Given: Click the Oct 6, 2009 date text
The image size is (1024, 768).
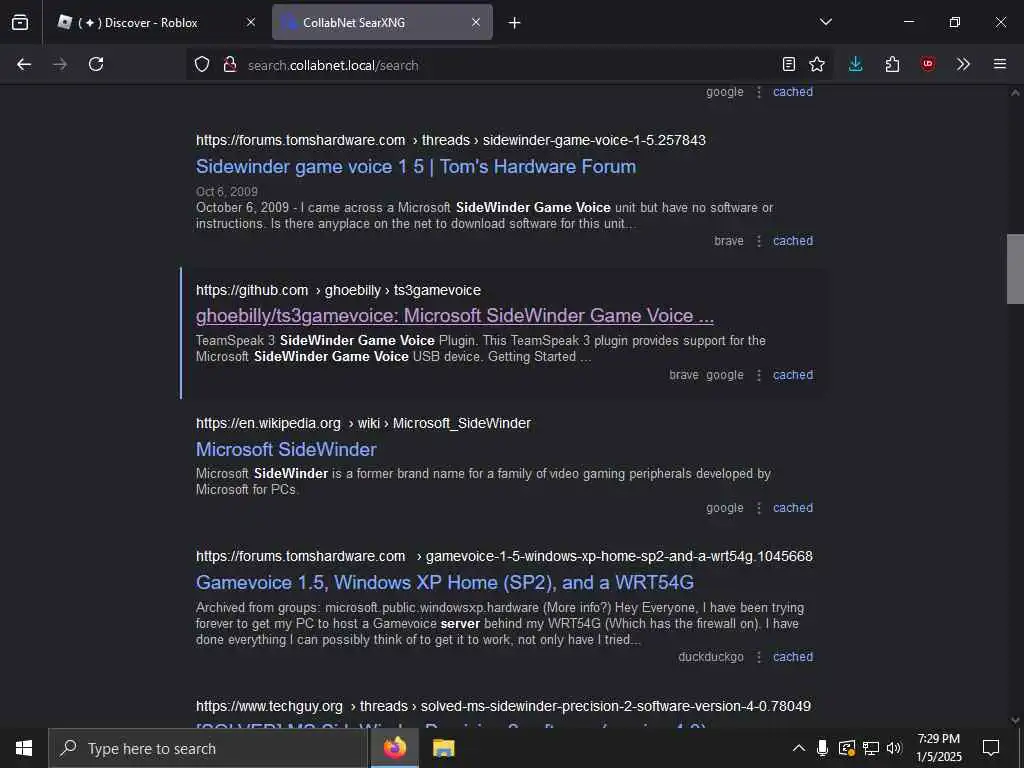Looking at the screenshot, I should pyautogui.click(x=227, y=191).
